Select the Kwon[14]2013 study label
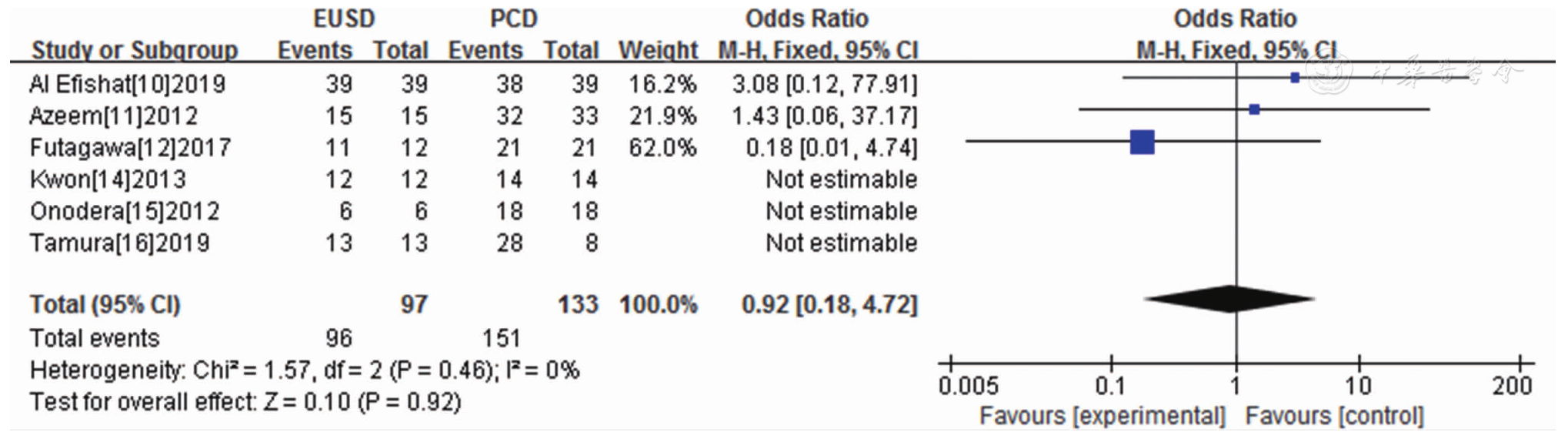This screenshot has height=439, width=1568. [x=108, y=179]
